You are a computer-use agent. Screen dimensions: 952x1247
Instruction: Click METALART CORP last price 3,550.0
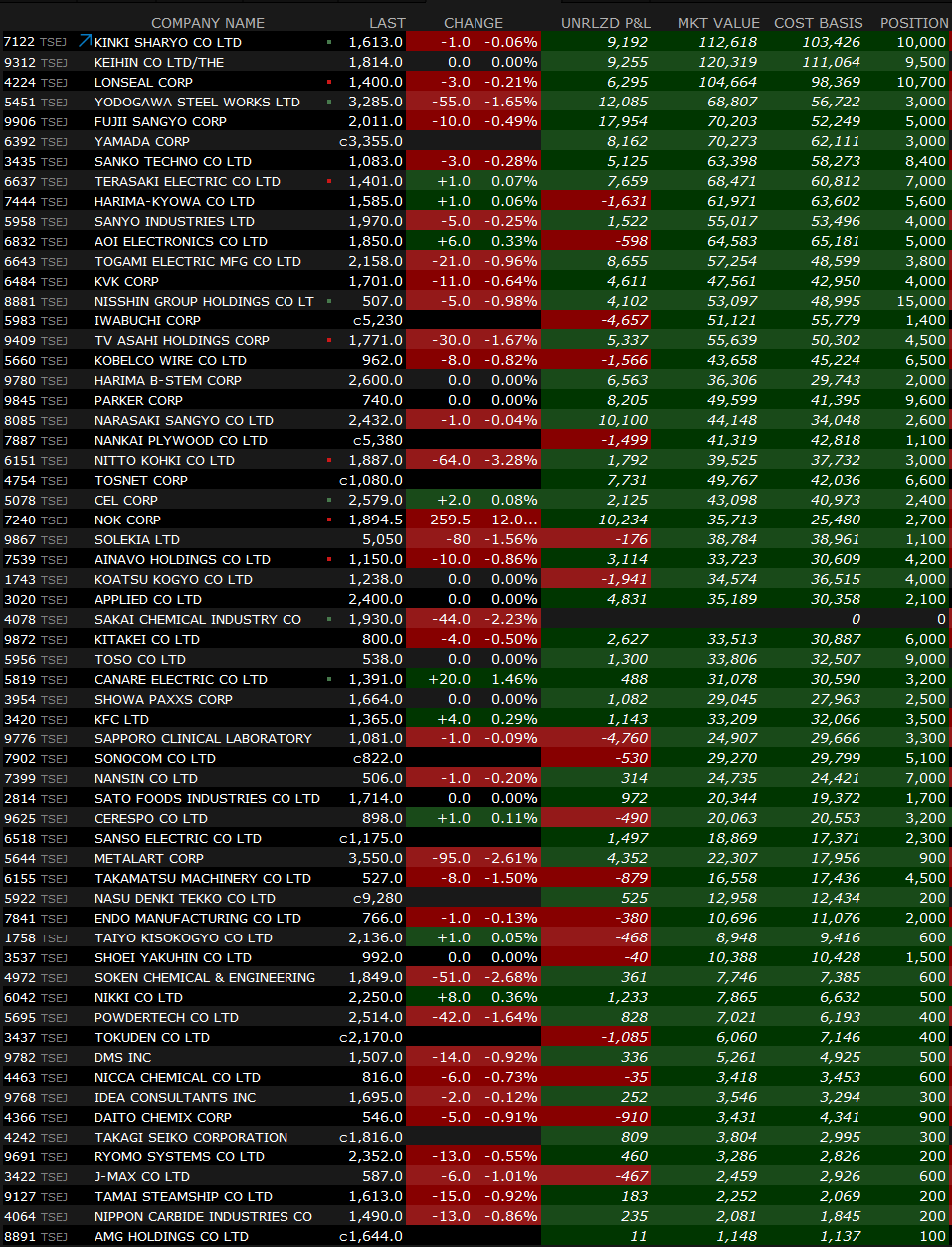pyautogui.click(x=376, y=858)
